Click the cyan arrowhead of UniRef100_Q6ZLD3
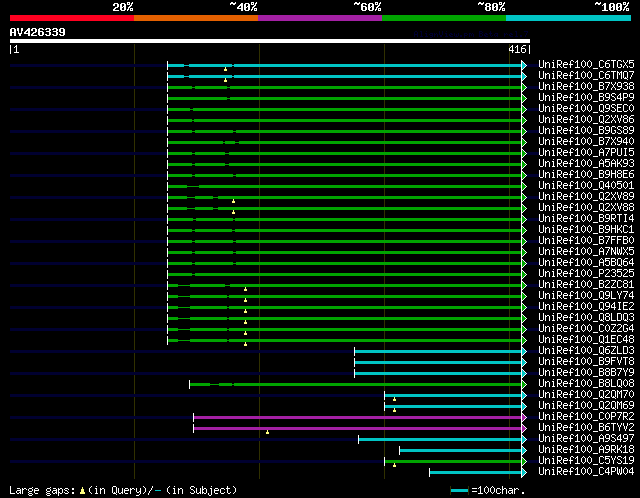This screenshot has height=498, width=640. 524,351
